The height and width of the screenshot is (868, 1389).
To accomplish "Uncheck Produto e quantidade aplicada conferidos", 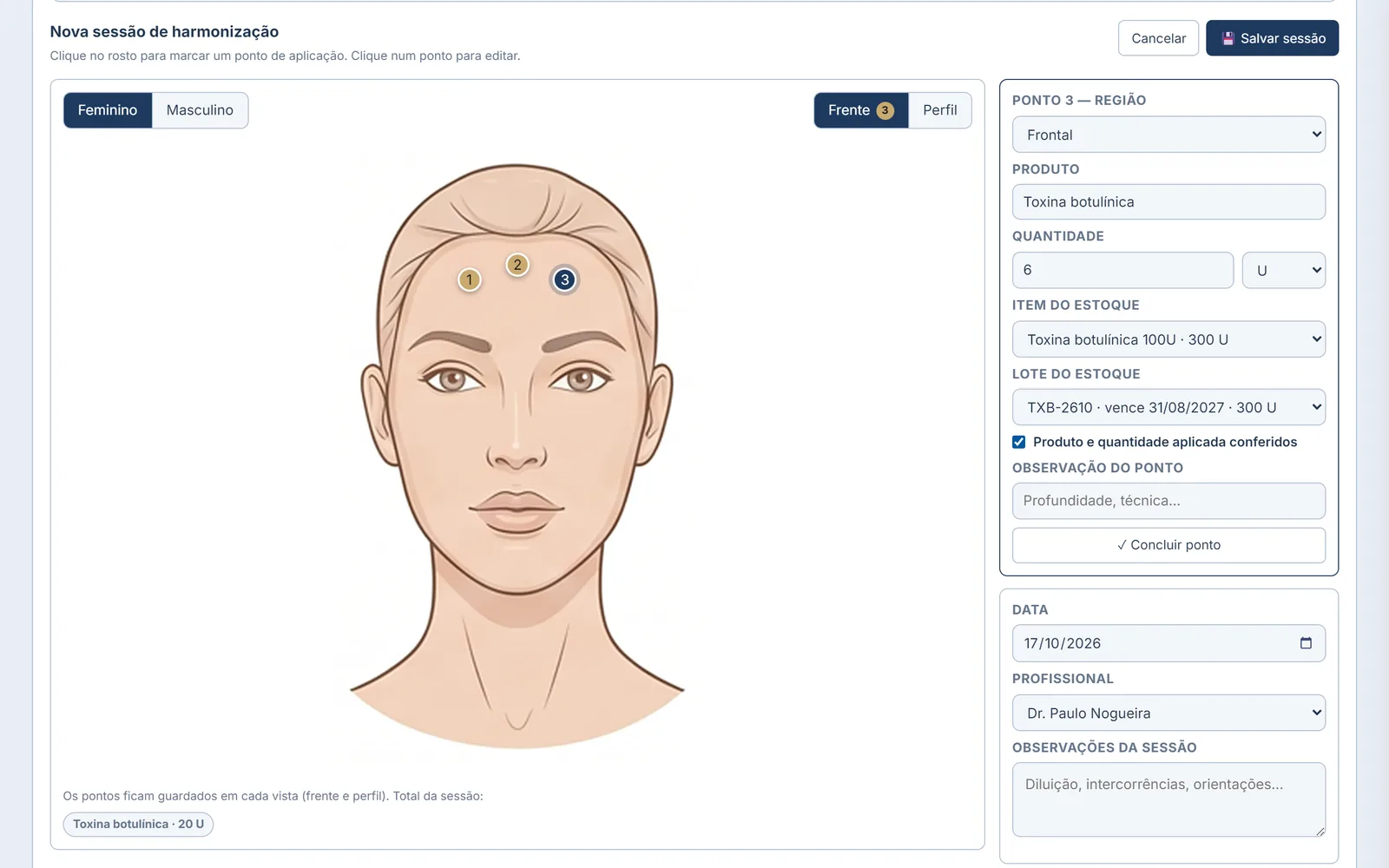I will pyautogui.click(x=1019, y=442).
